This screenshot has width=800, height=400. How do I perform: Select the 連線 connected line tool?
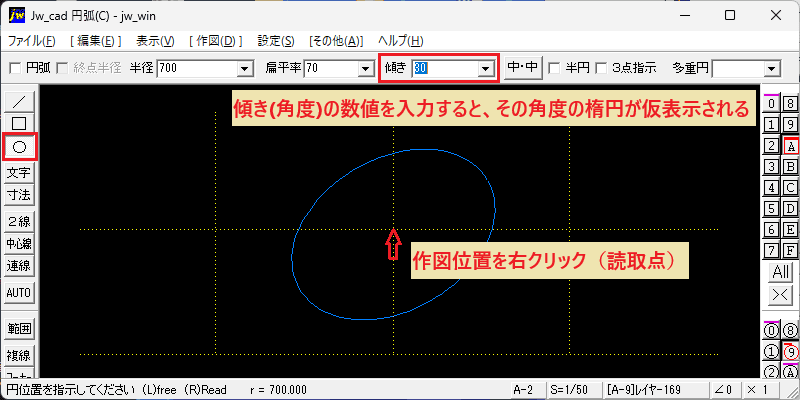[x=19, y=266]
